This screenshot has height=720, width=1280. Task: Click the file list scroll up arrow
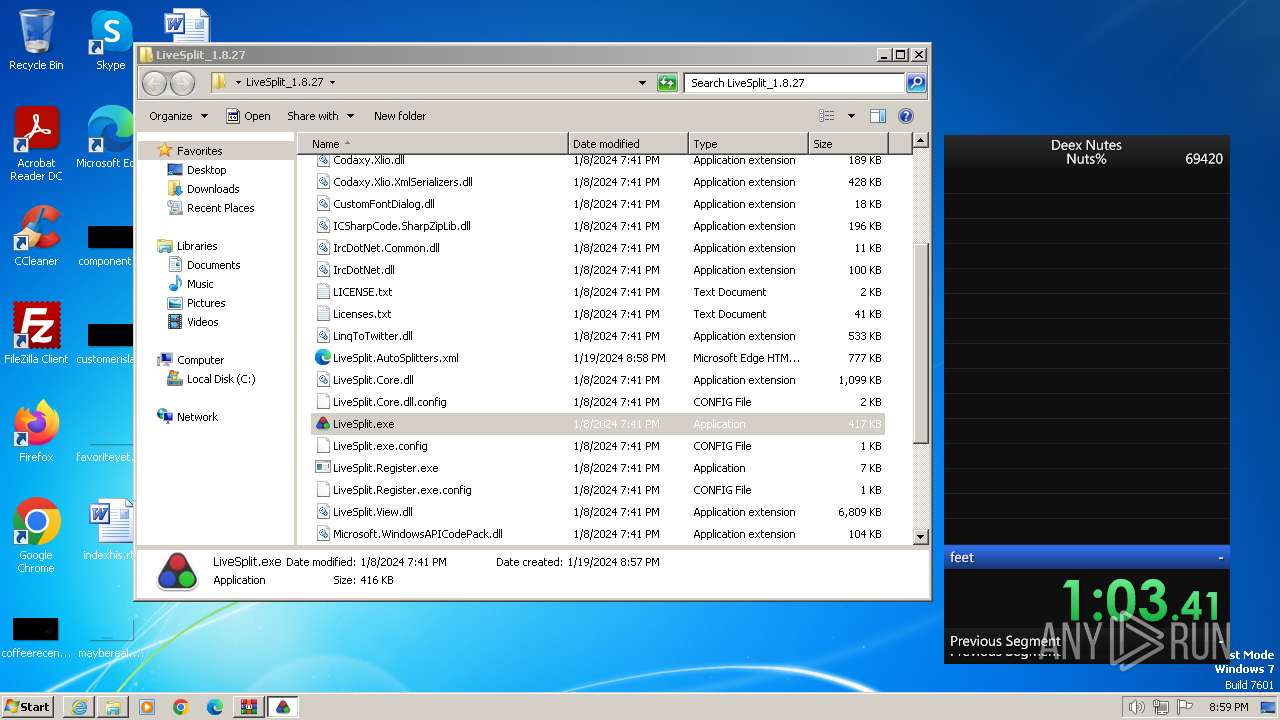pos(921,141)
